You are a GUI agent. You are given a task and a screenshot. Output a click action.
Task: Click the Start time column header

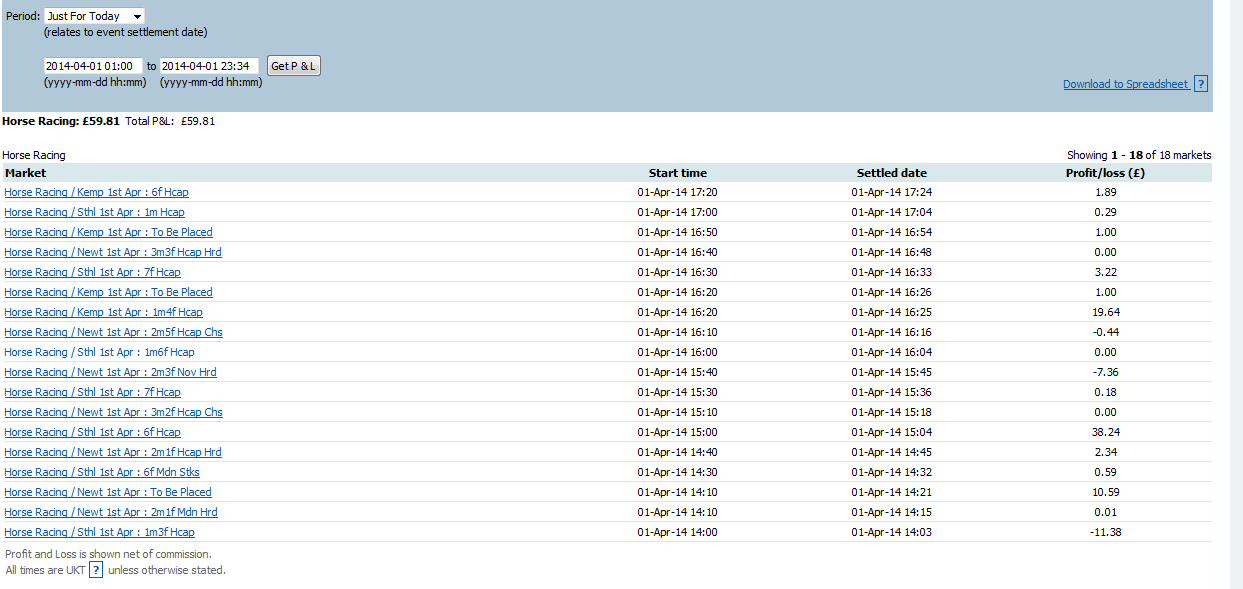[x=677, y=173]
